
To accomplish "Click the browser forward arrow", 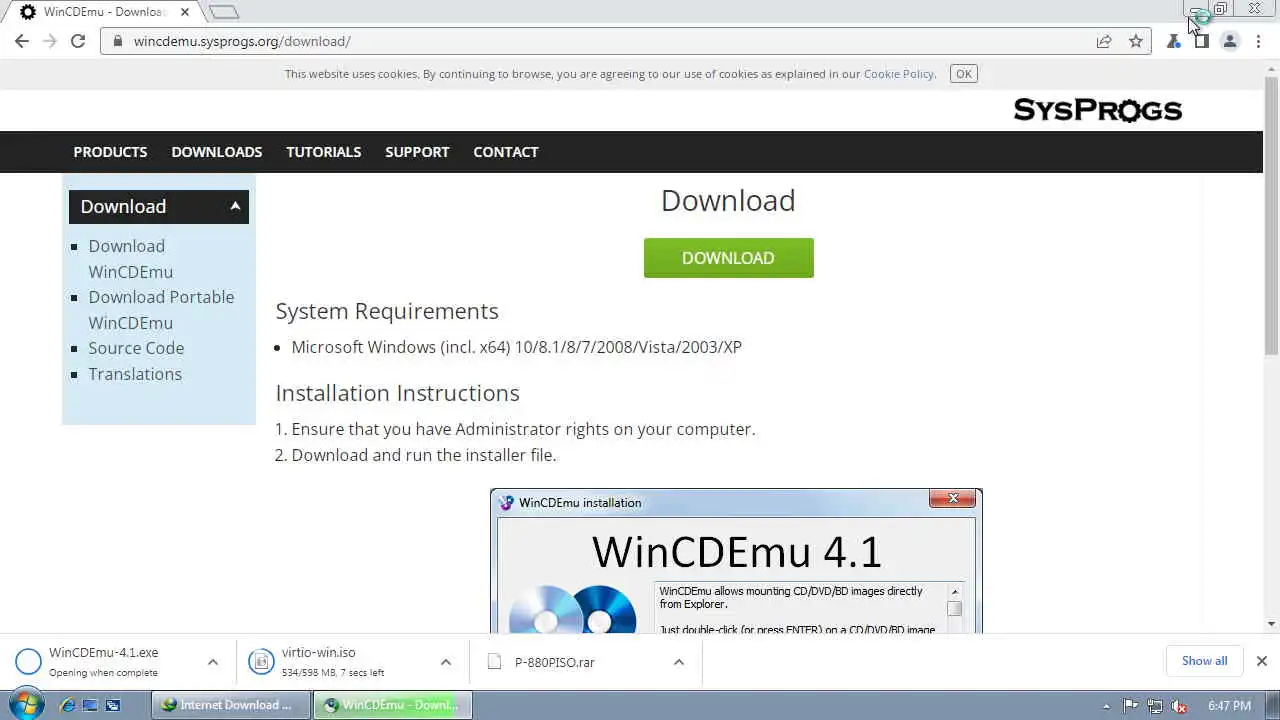I will click(x=50, y=41).
